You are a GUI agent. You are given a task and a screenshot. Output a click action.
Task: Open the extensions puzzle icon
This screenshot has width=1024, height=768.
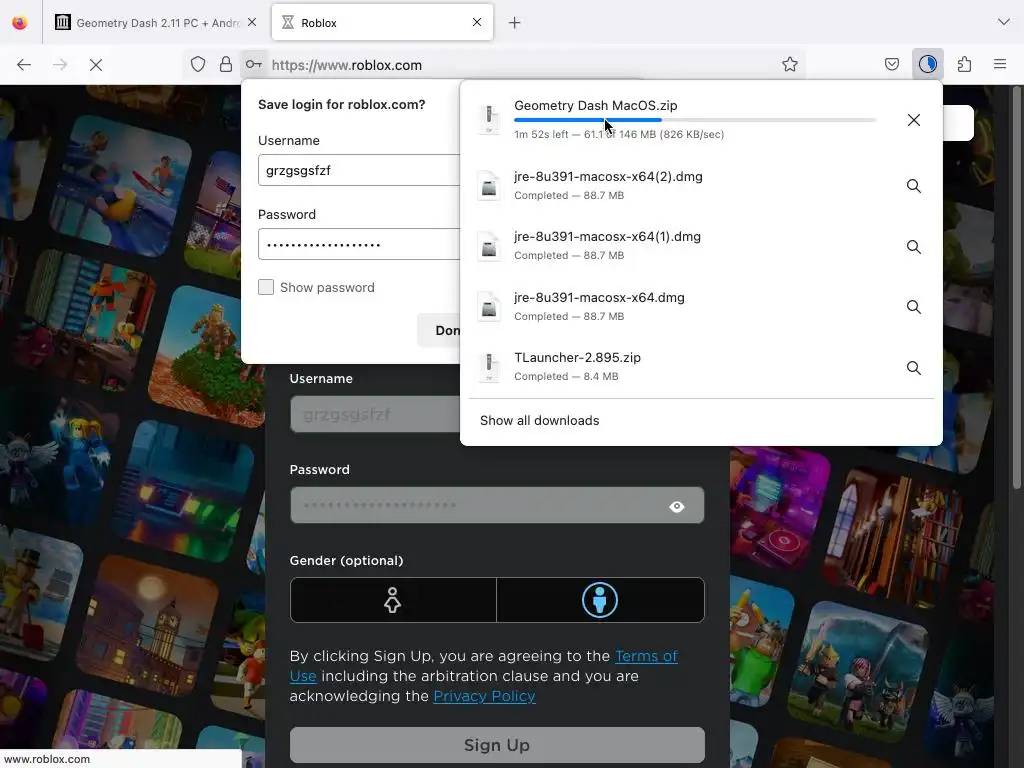point(965,64)
